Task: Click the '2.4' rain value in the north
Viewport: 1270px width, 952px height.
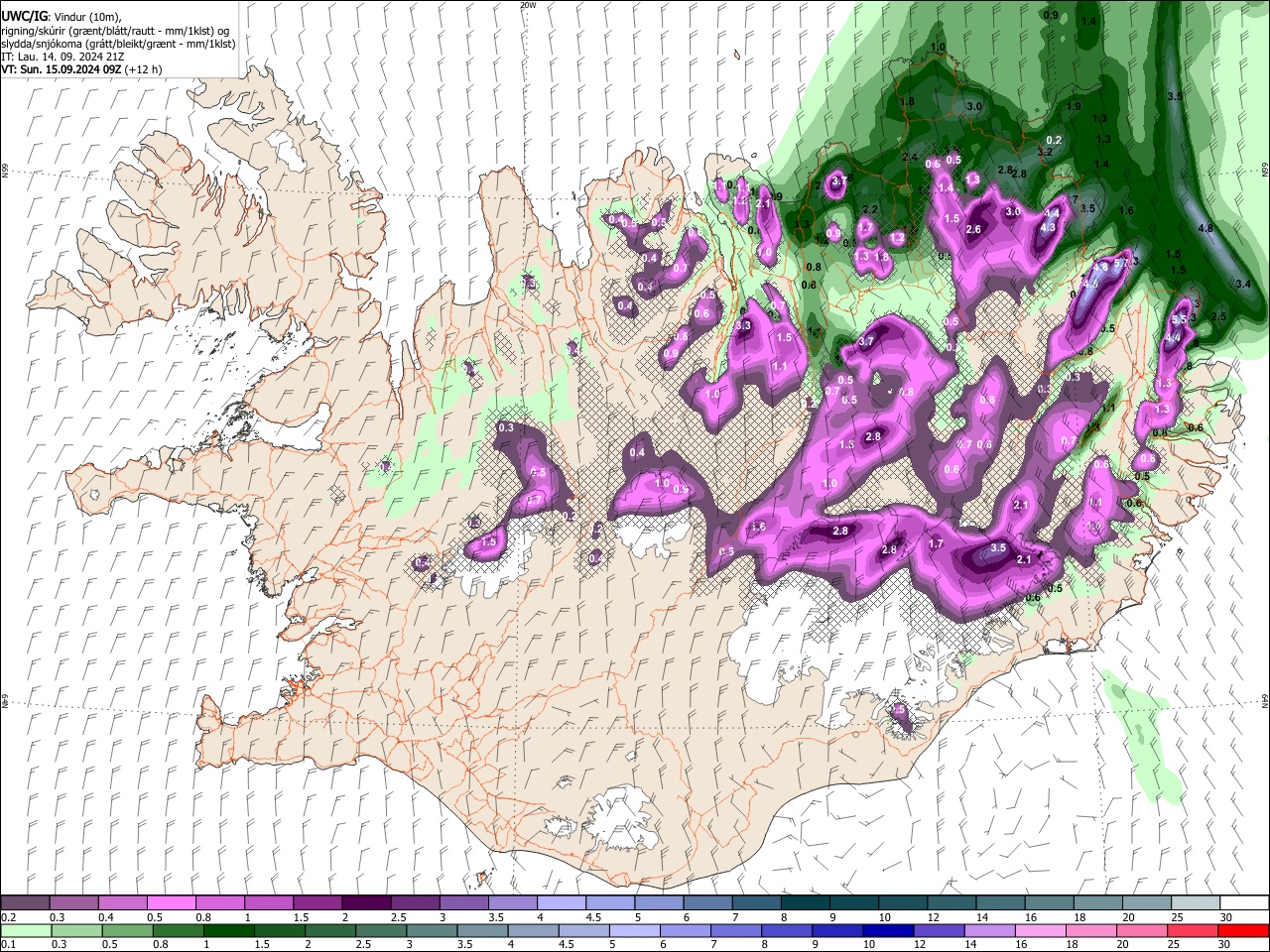Action: pyautogui.click(x=910, y=157)
